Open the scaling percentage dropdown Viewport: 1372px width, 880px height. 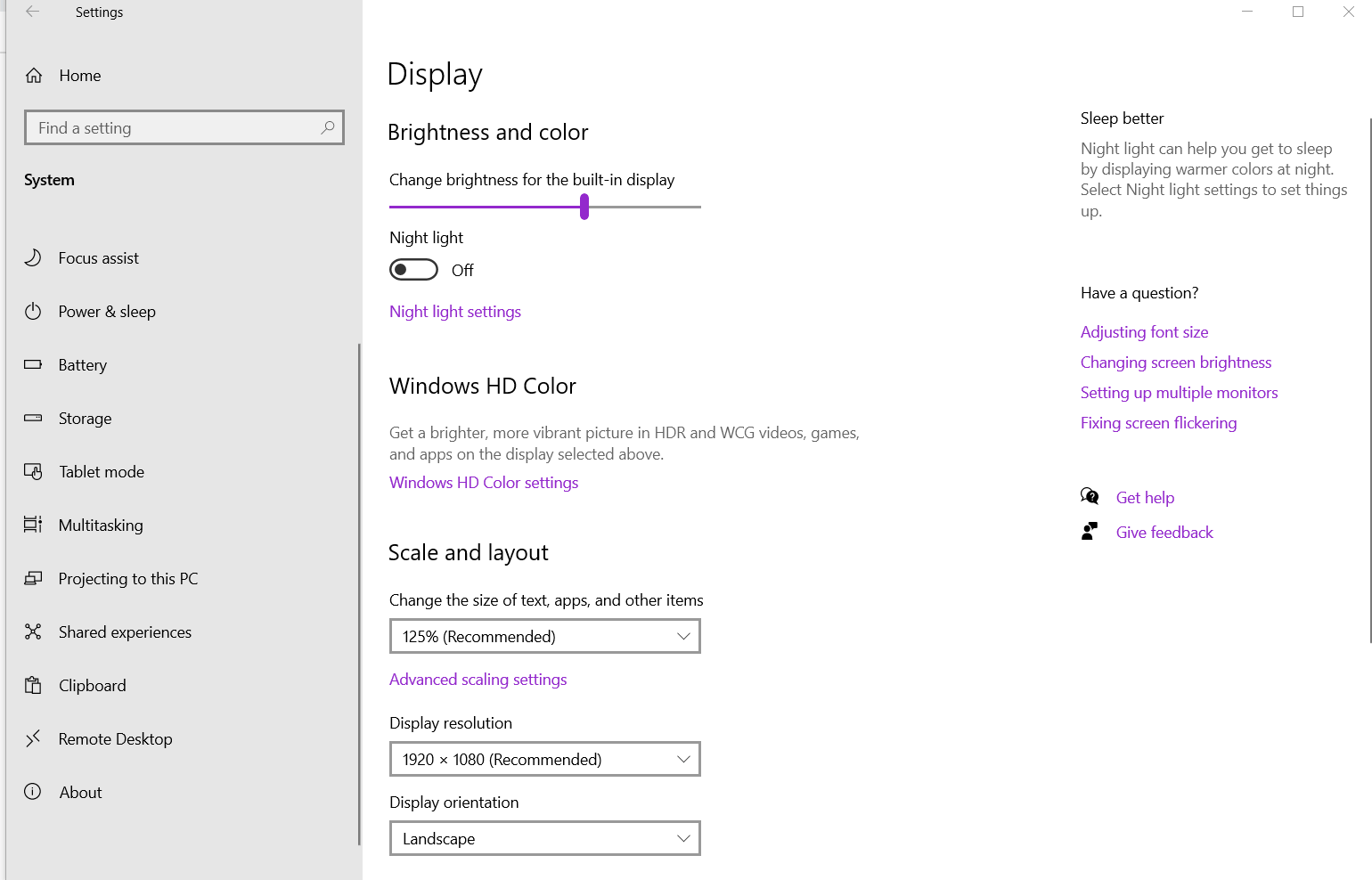pyautogui.click(x=545, y=636)
